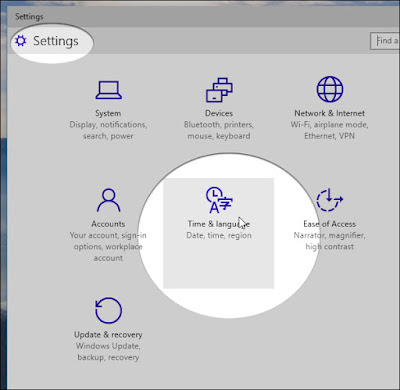
Task: Click the 'Accounts' category label
Action: pyautogui.click(x=108, y=224)
